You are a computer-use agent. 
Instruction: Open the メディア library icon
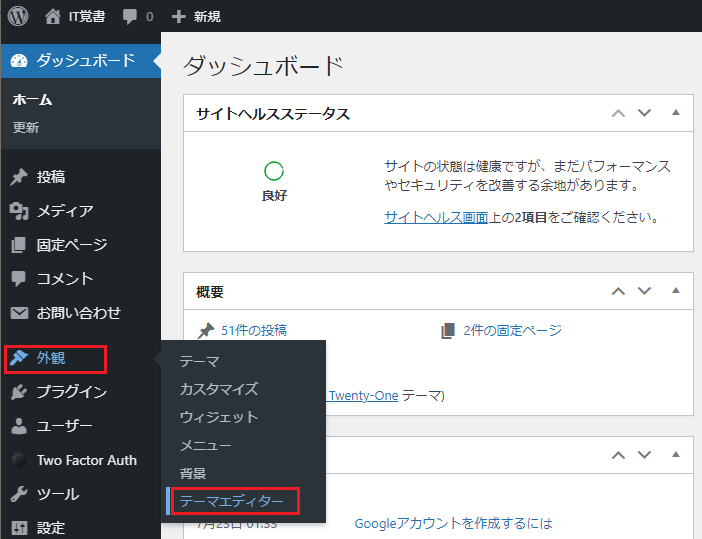click(x=19, y=211)
